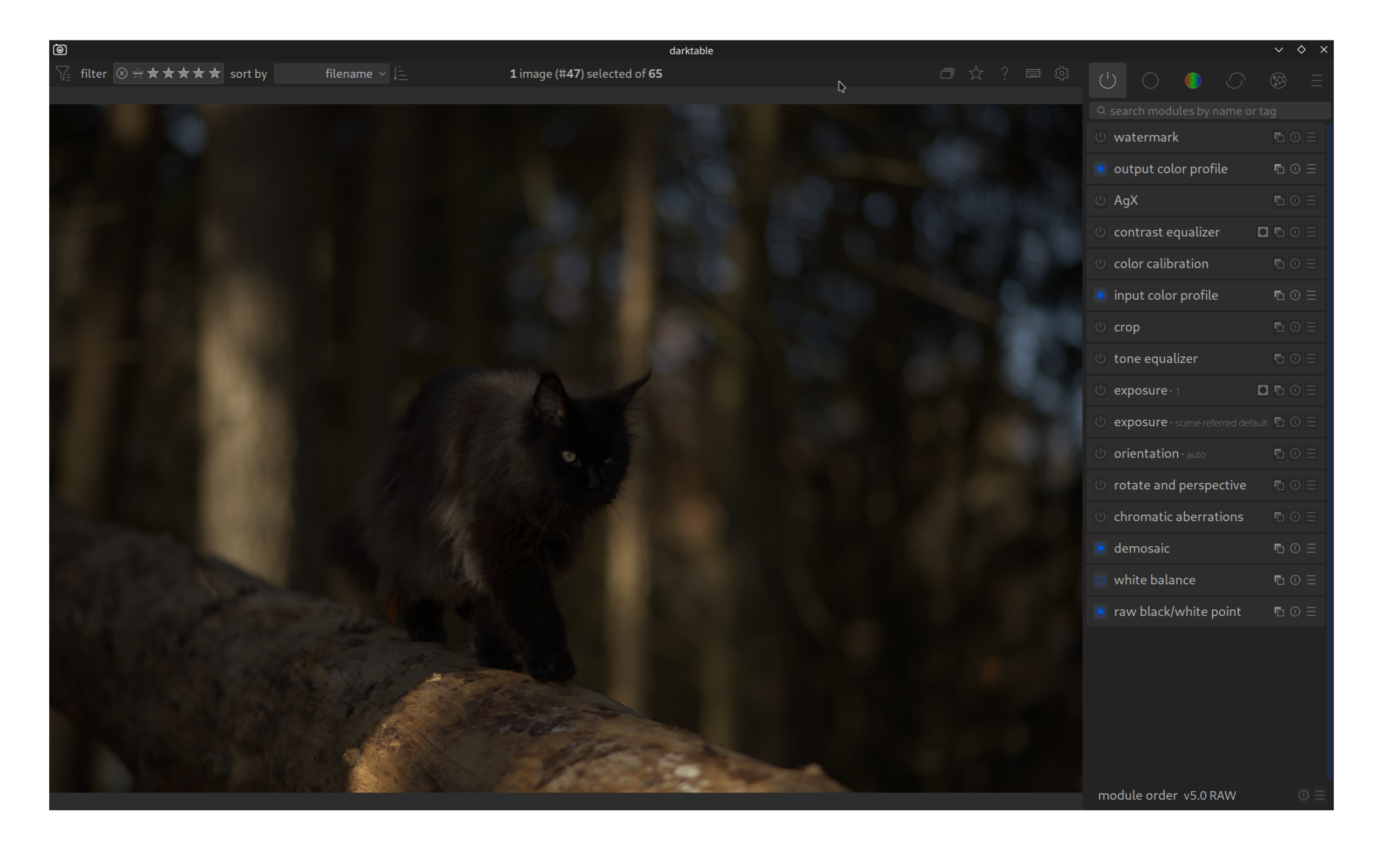This screenshot has height=868, width=1383.
Task: Open the mask indicator on contrast equalizer
Action: pyautogui.click(x=1263, y=232)
